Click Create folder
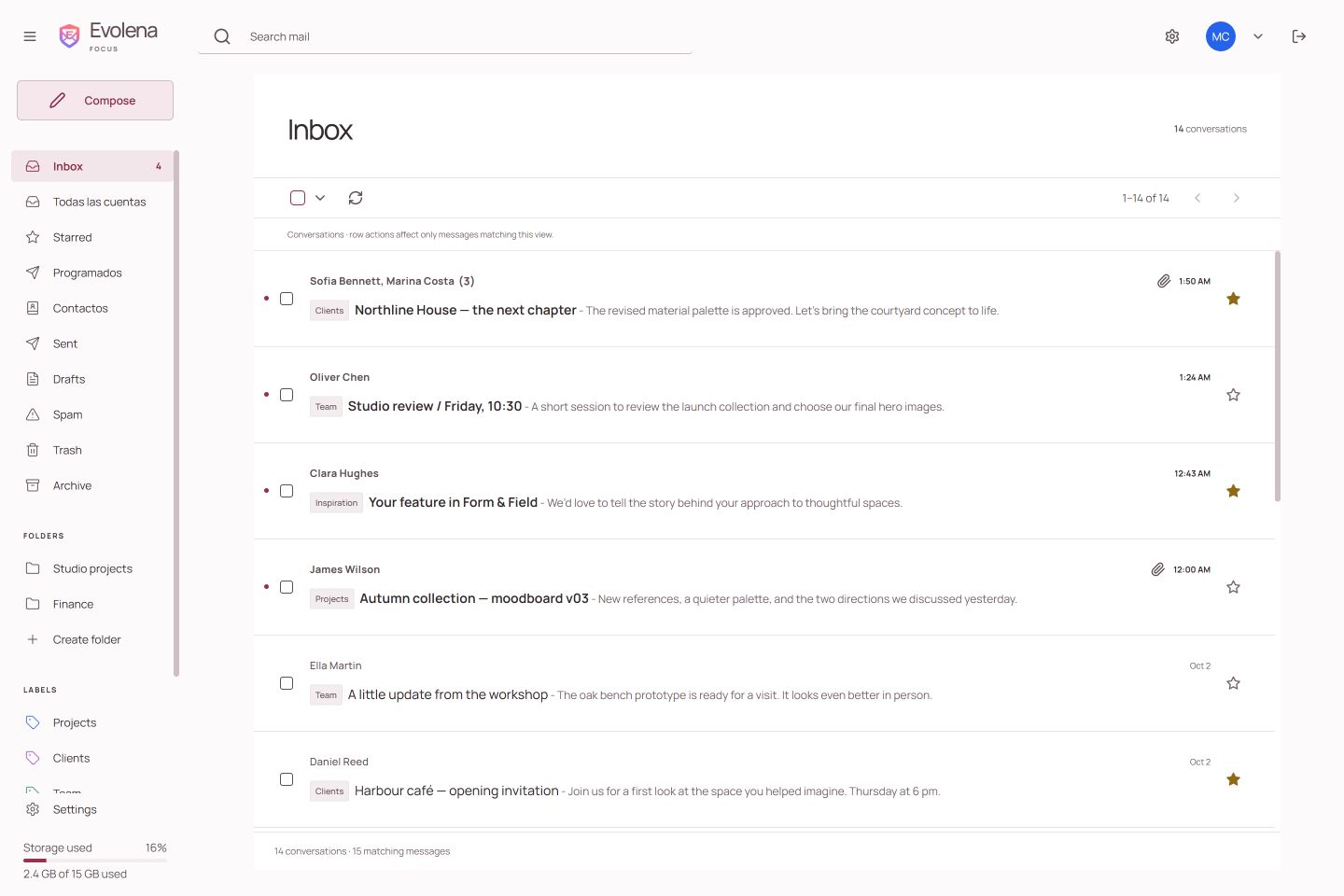The image size is (1344, 896). pos(92,639)
